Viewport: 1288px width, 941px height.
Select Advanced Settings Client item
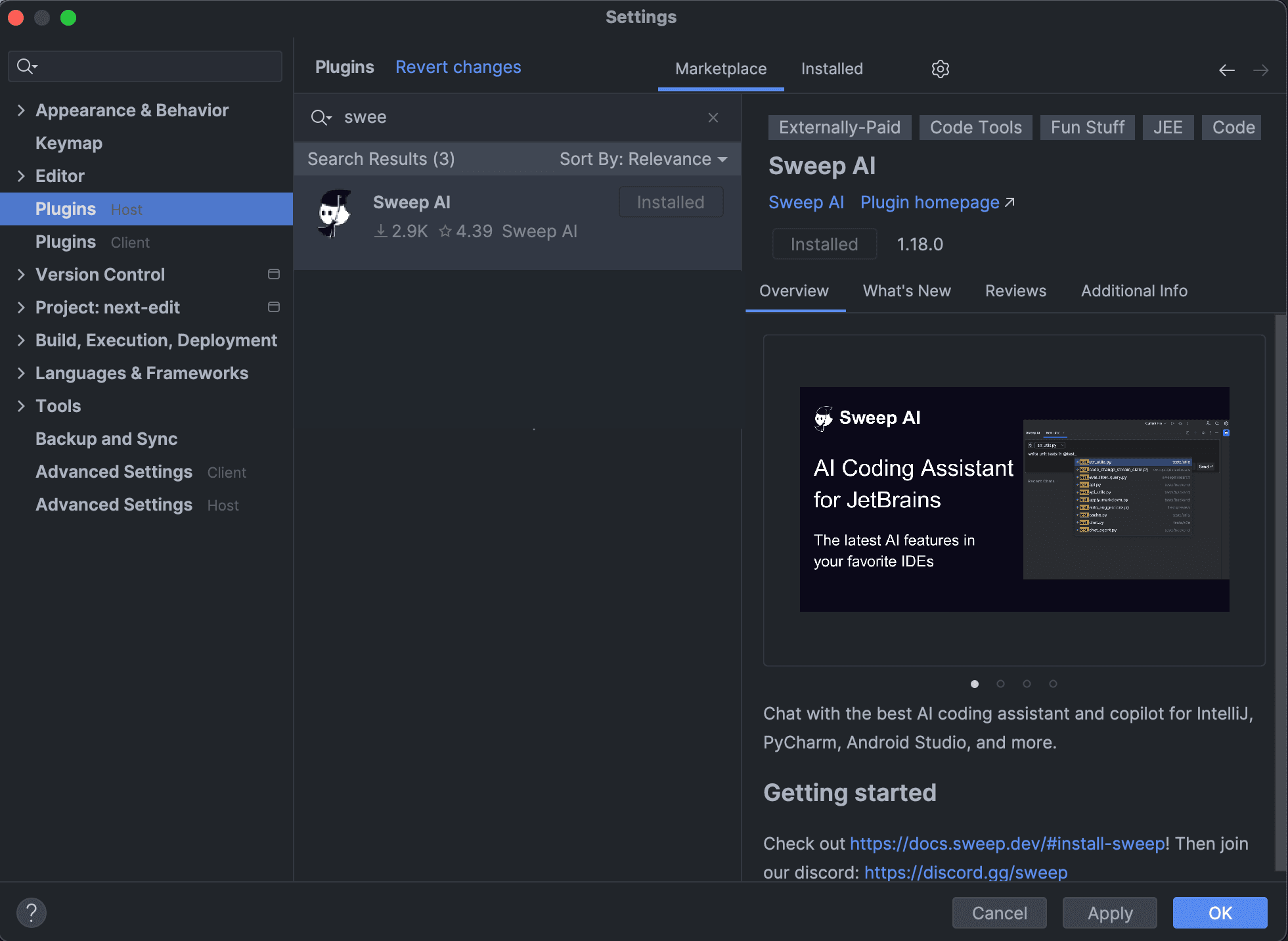pyautogui.click(x=146, y=472)
